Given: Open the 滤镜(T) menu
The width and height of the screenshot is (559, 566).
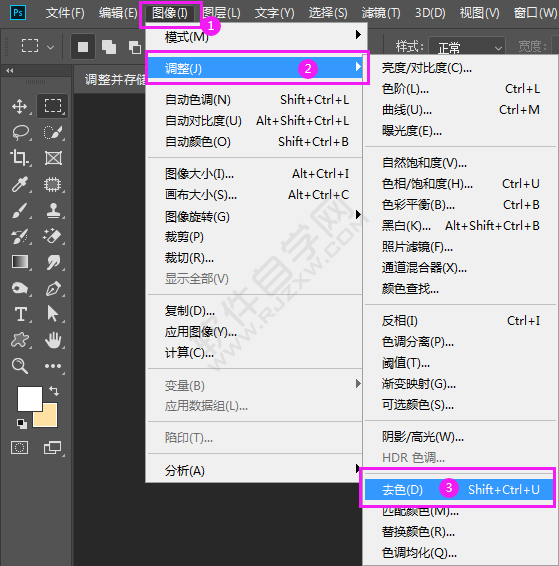Looking at the screenshot, I should 381,14.
